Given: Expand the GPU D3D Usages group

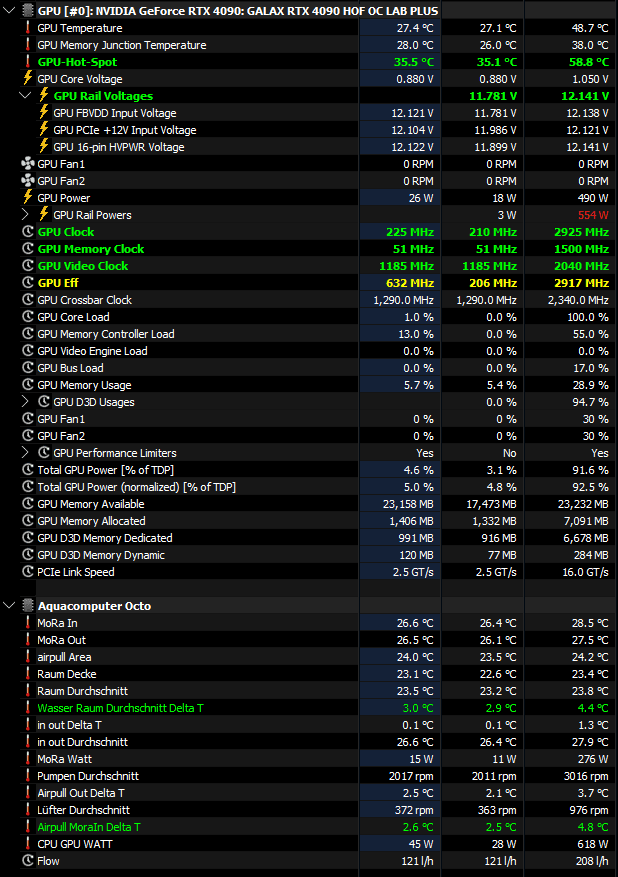Looking at the screenshot, I should tap(25, 402).
